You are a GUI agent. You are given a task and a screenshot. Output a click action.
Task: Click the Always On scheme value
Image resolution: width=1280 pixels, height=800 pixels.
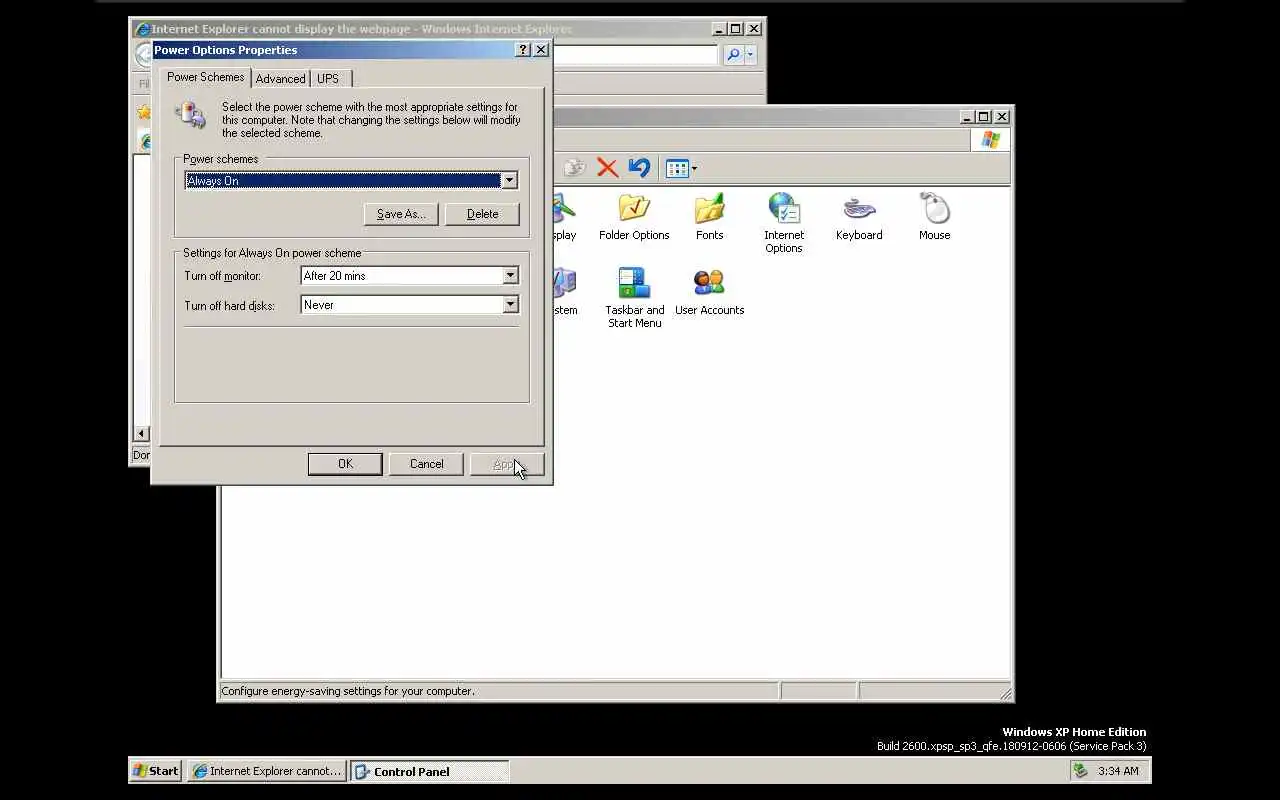[x=343, y=181]
